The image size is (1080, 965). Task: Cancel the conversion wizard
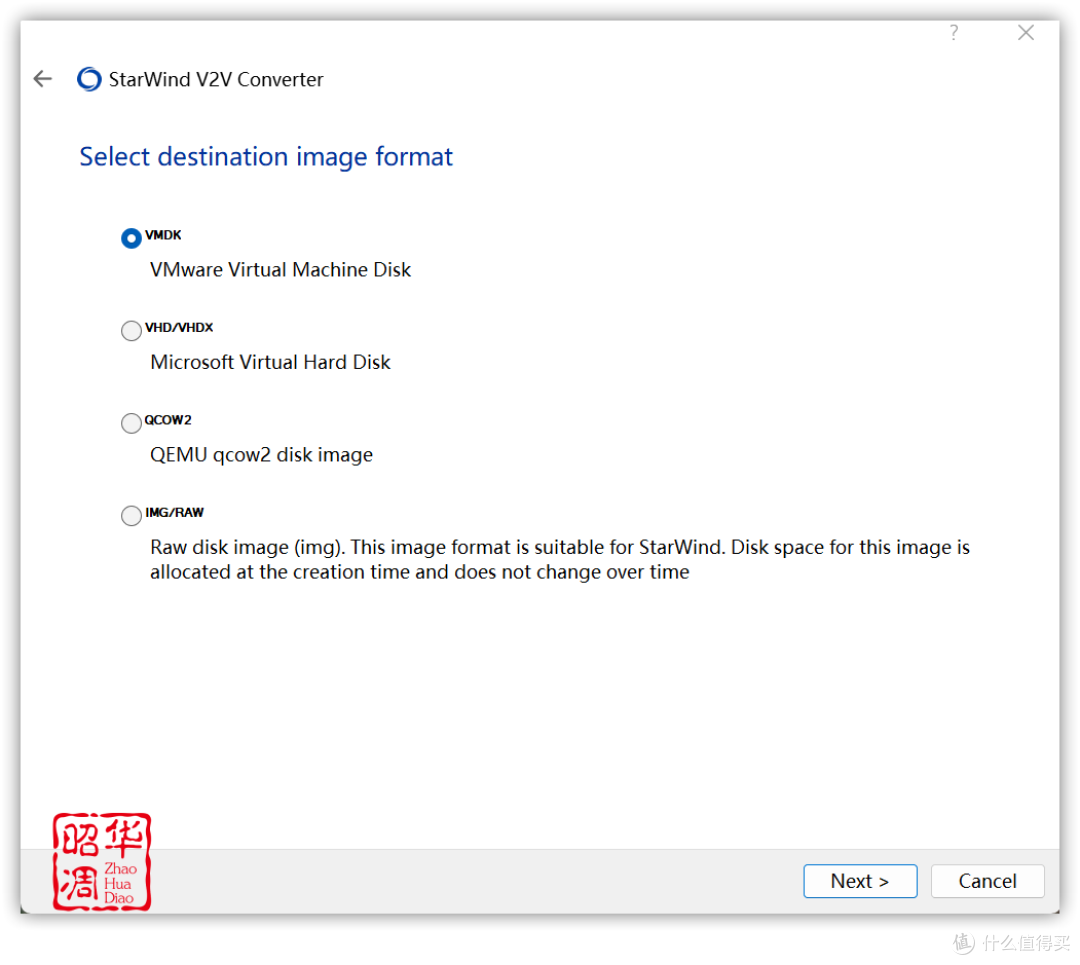pos(987,881)
